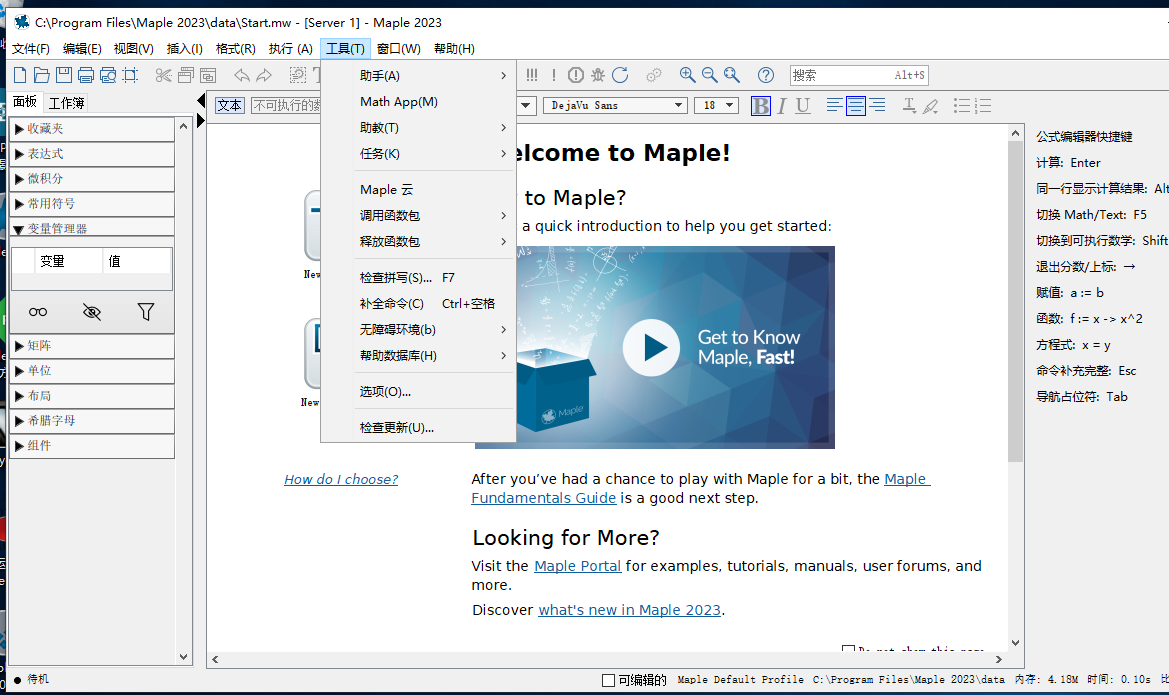Open what's new in Maple 2023 link
Screen dimensions: 1169x695
click(630, 610)
